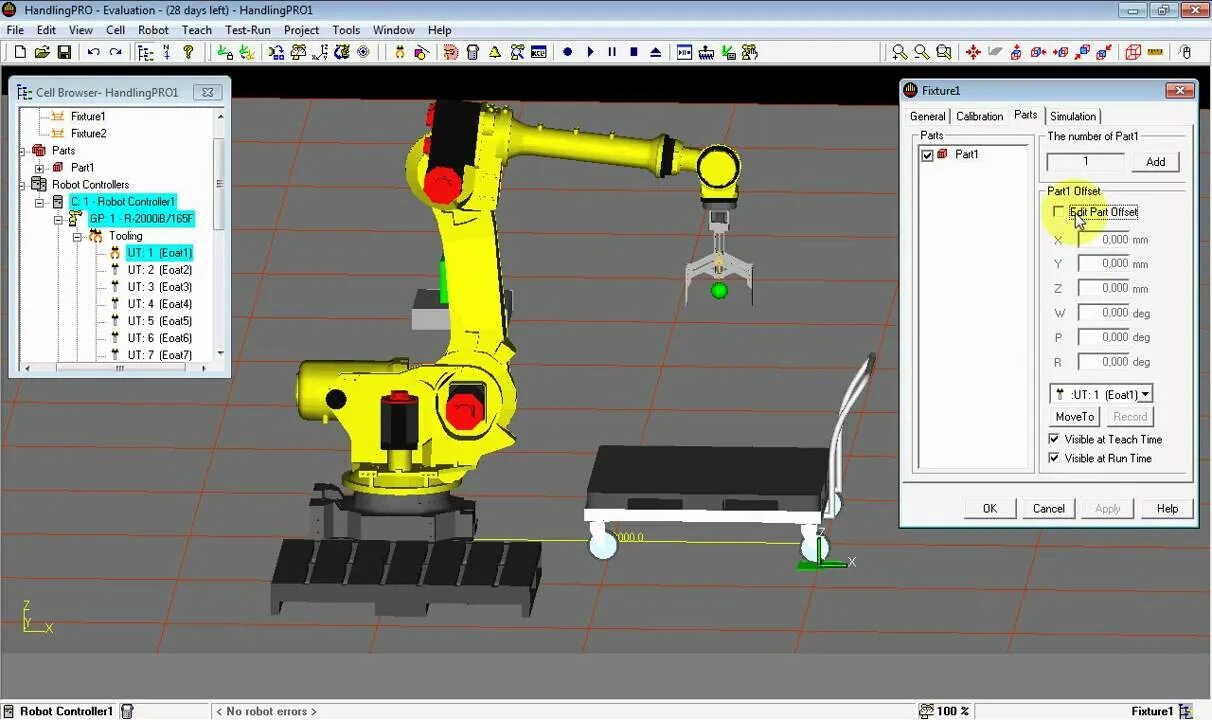This screenshot has width=1212, height=720.
Task: Toggle Cell Browser tree toolbar icon
Action: (x=144, y=52)
